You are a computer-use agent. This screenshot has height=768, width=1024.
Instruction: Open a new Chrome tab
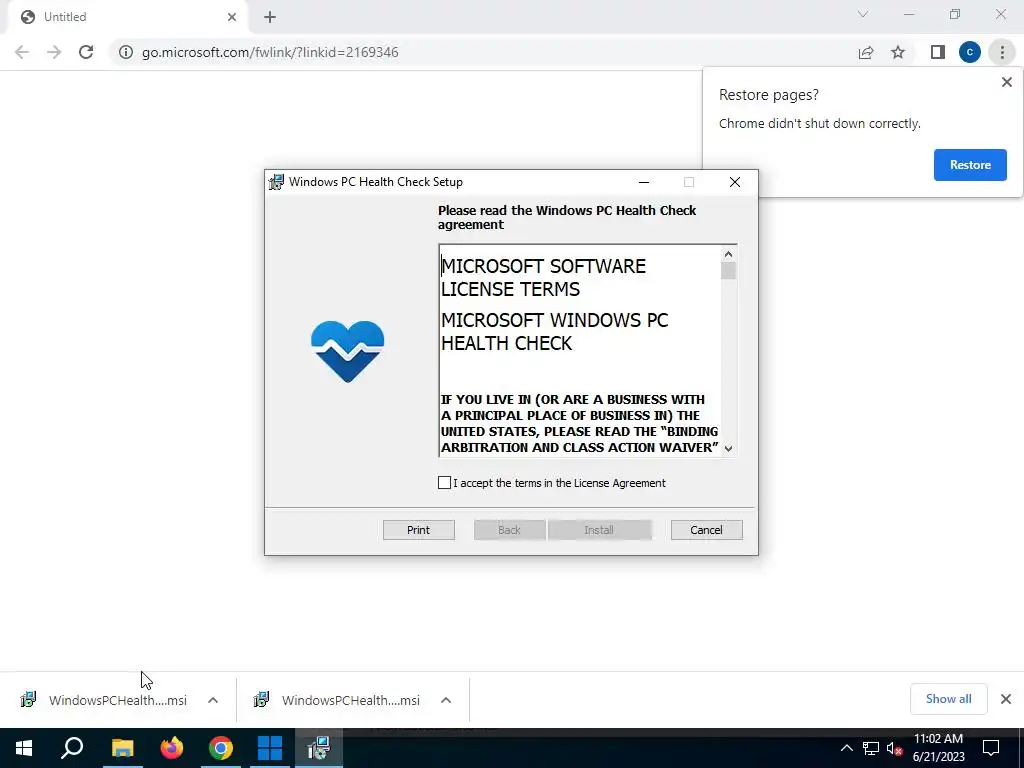[270, 17]
